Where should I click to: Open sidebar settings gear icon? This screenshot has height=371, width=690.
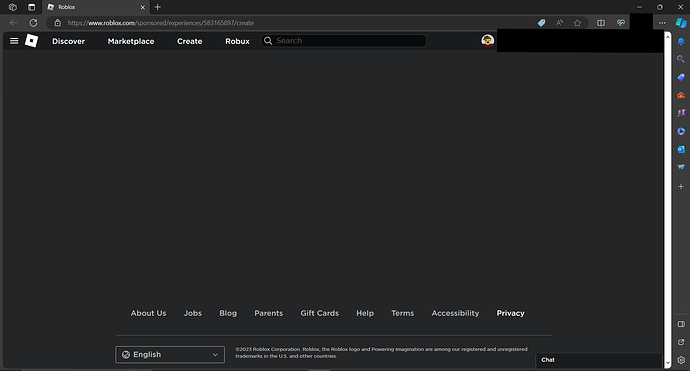click(x=681, y=360)
